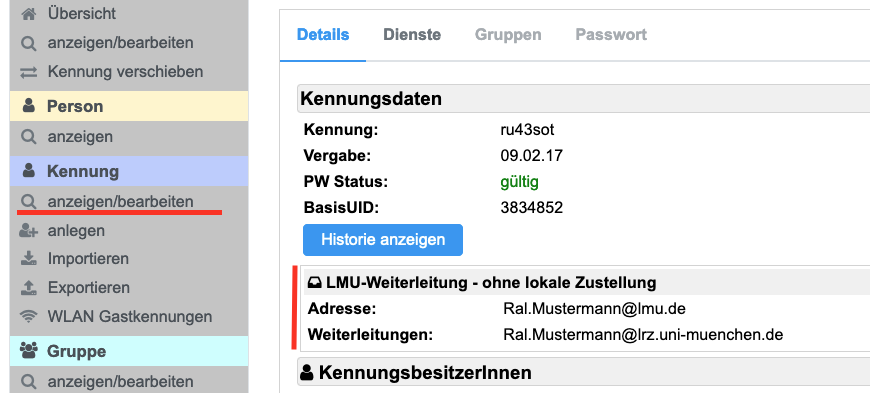Click the add-user icon next to anlegen
The height and width of the screenshot is (393, 870).
click(28, 230)
